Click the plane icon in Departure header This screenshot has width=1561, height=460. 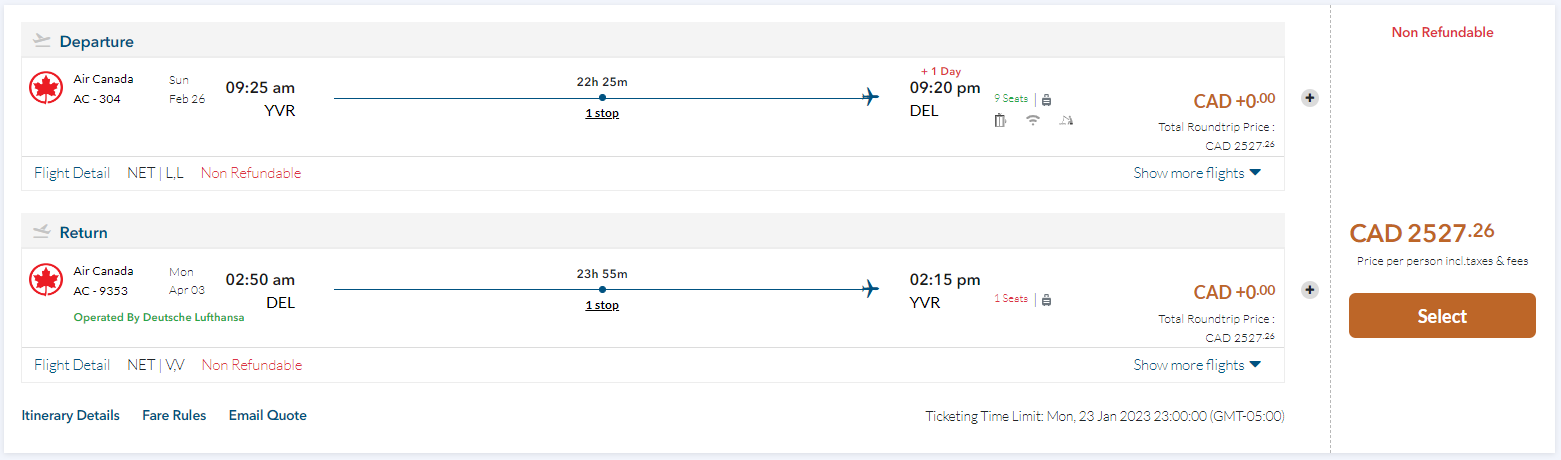(x=41, y=41)
